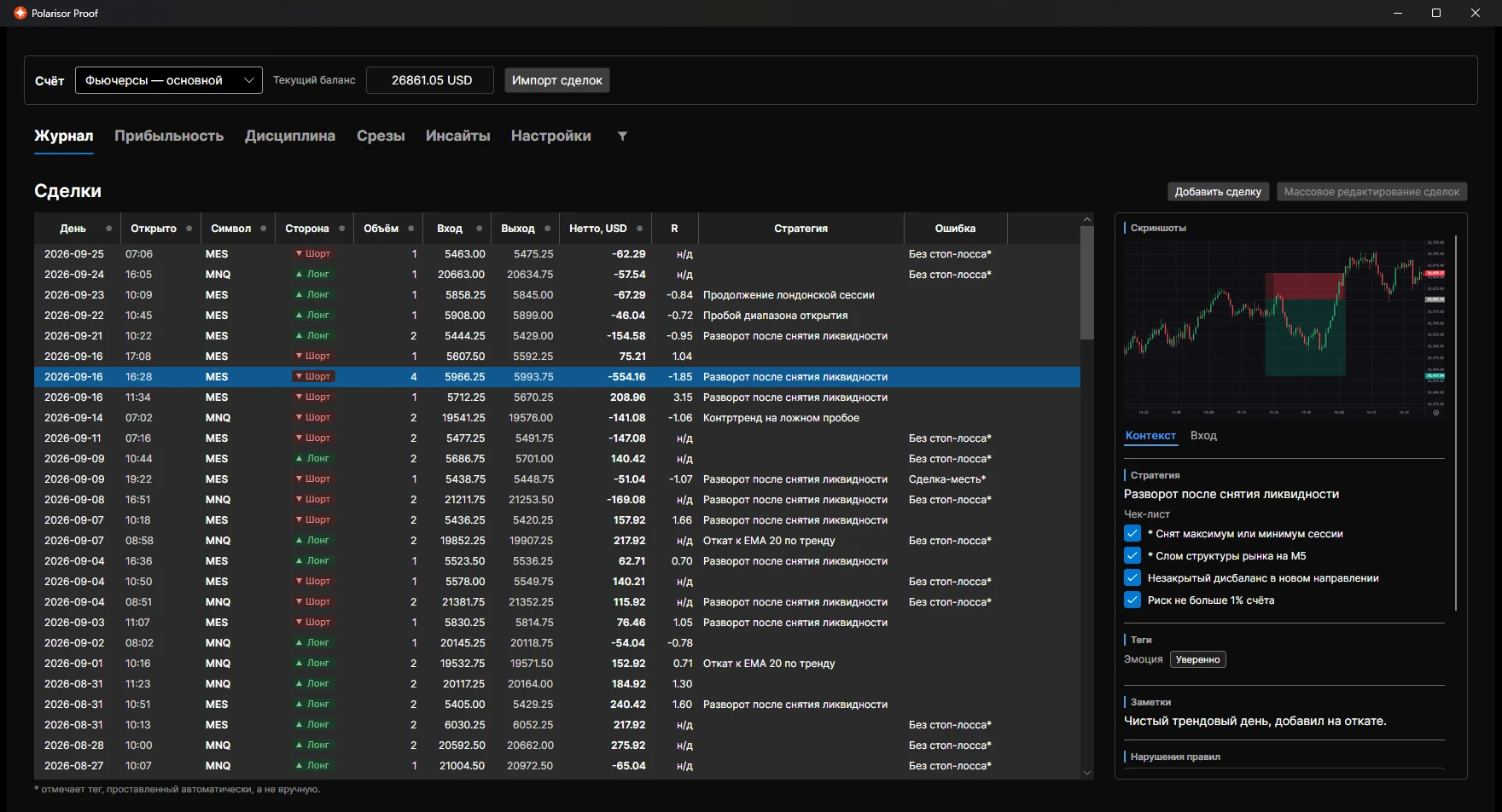Screen dimensions: 1502x812
Task: Toggle 'Снят максимум или минимум сессии' checkbox
Action: [1132, 534]
